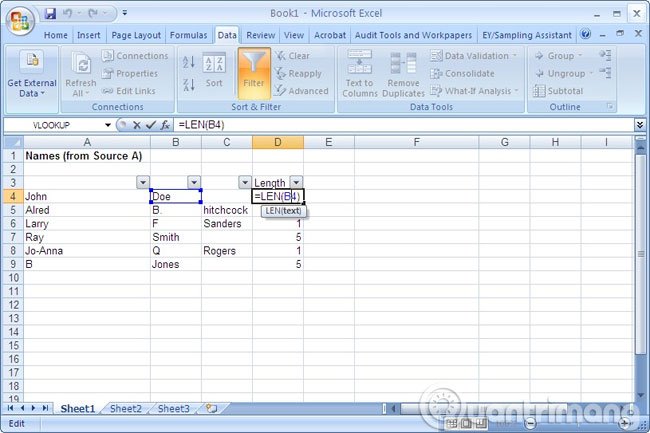The width and height of the screenshot is (650, 433).
Task: Select row 7 header
Action: (13, 237)
